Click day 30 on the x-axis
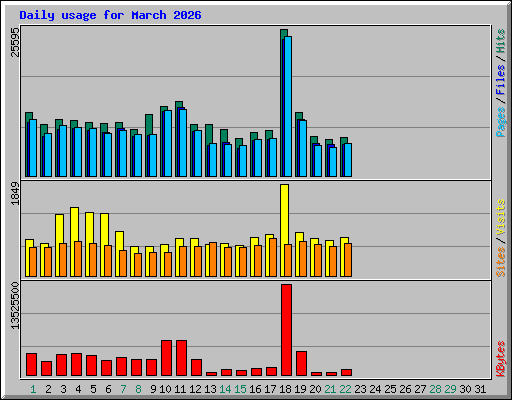The height and width of the screenshot is (400, 512). click(x=465, y=389)
